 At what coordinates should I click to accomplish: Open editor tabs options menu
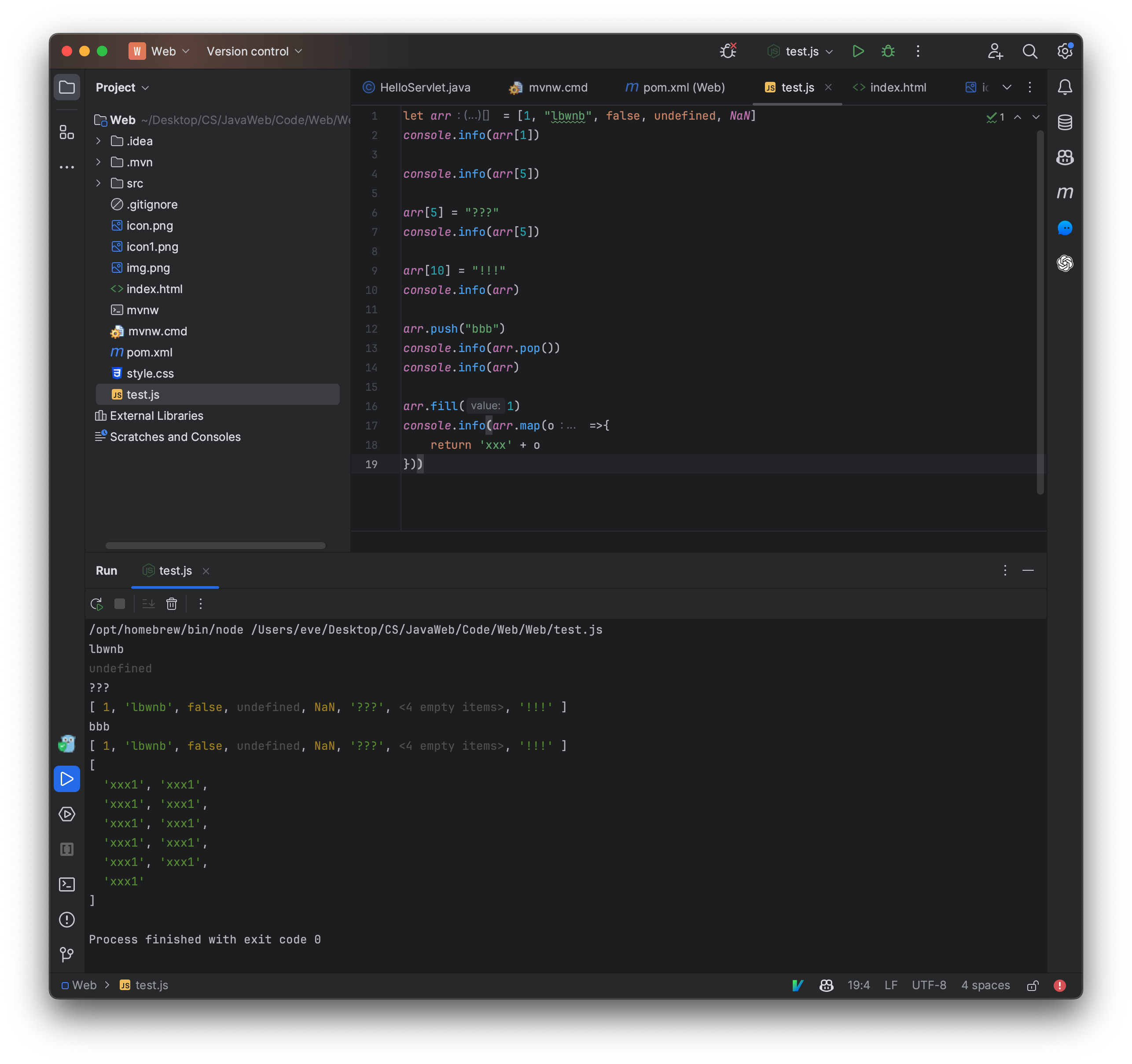[x=1029, y=87]
